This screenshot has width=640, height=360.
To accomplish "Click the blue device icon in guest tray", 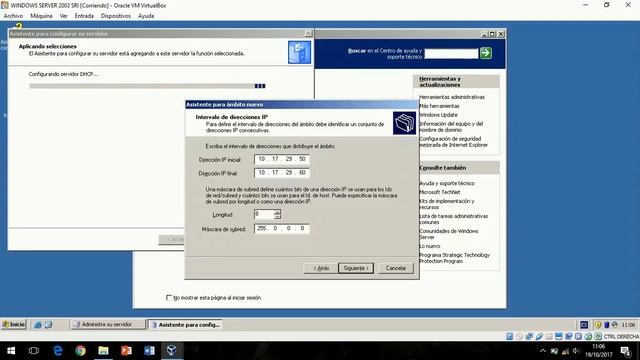I will coord(607,325).
